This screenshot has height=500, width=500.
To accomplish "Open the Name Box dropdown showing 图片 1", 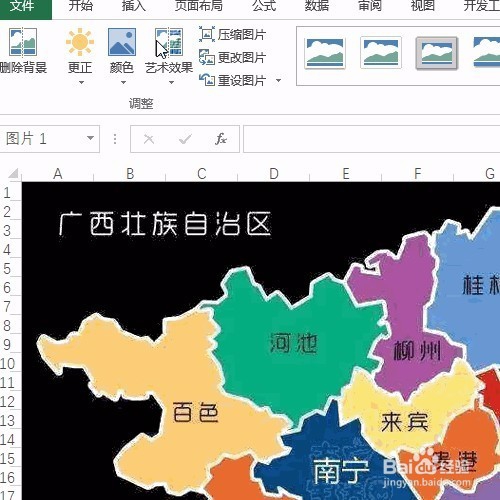I will pyautogui.click(x=90, y=138).
